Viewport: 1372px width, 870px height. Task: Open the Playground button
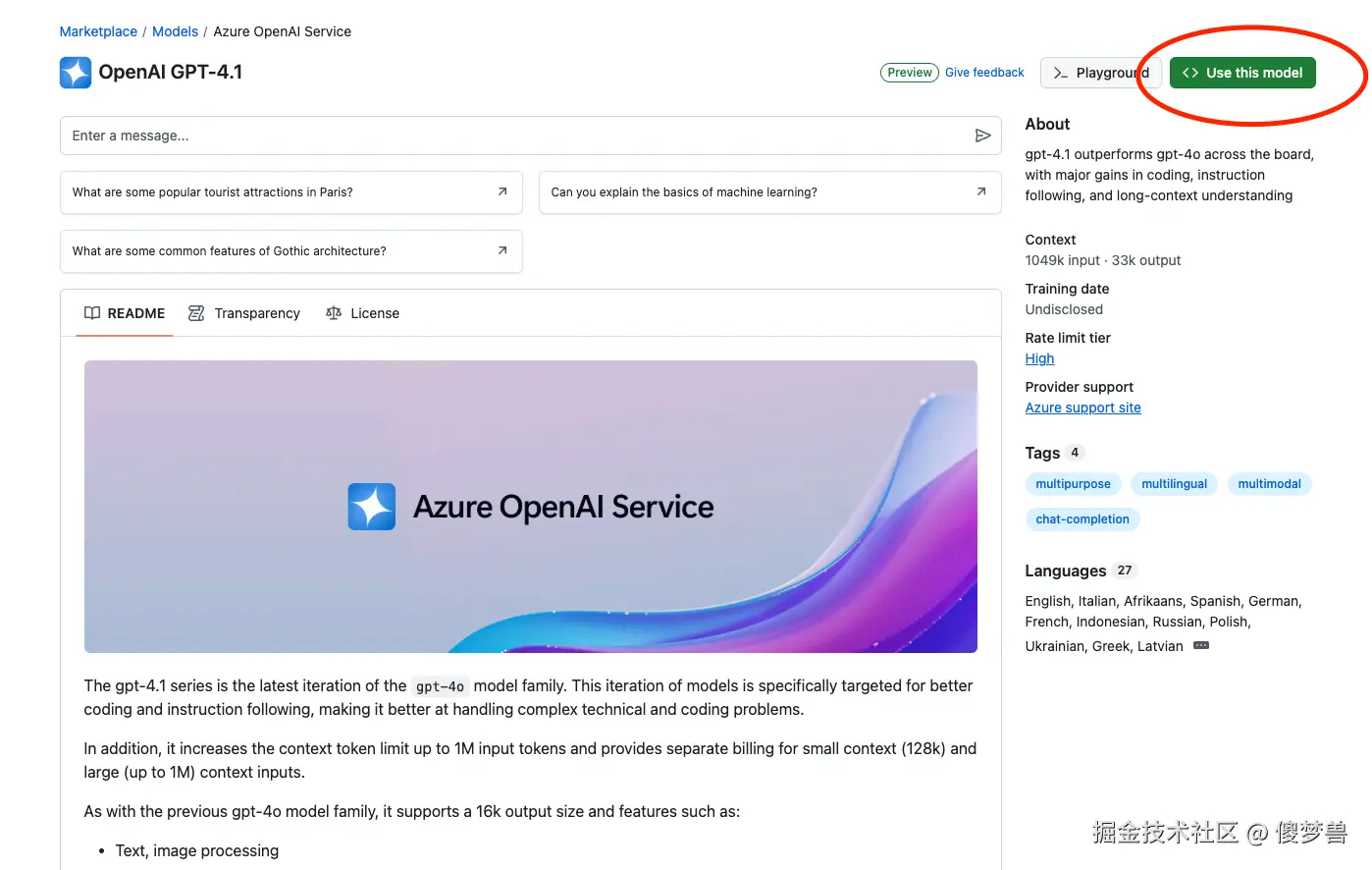(x=1101, y=73)
